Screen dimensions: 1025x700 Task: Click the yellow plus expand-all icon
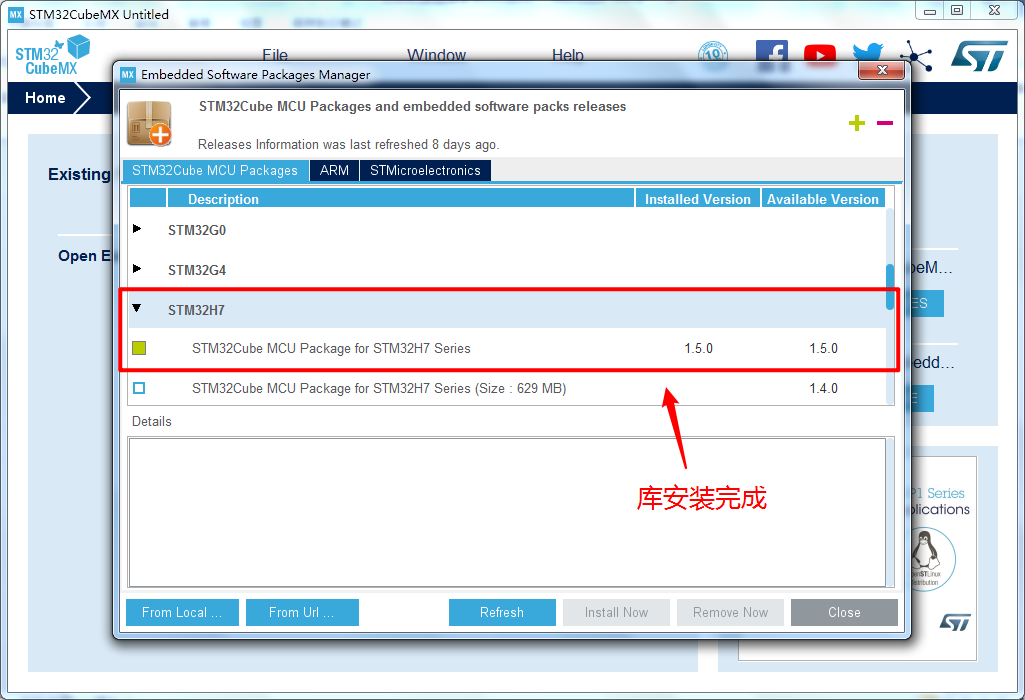tap(856, 123)
